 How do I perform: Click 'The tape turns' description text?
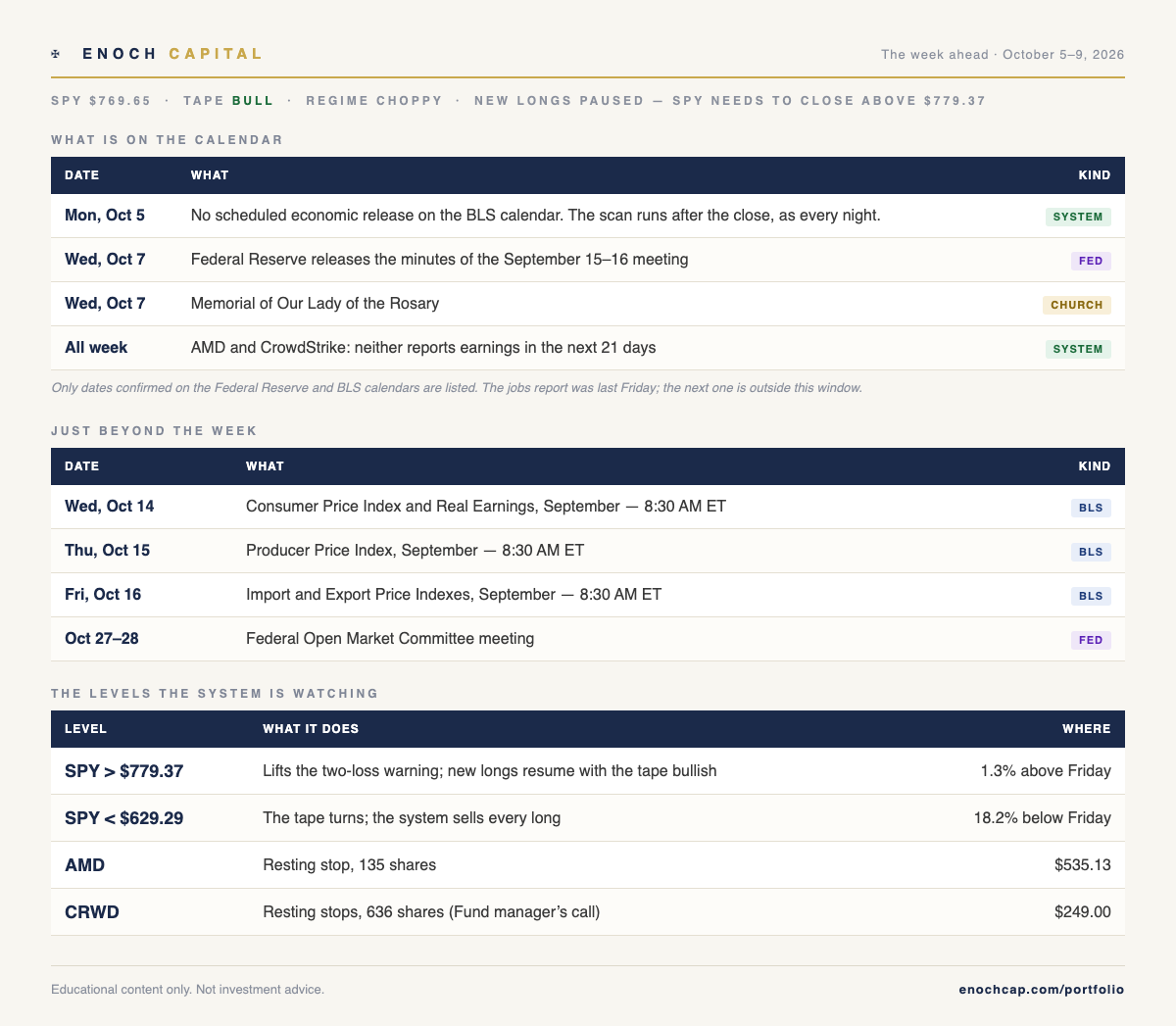click(x=412, y=818)
